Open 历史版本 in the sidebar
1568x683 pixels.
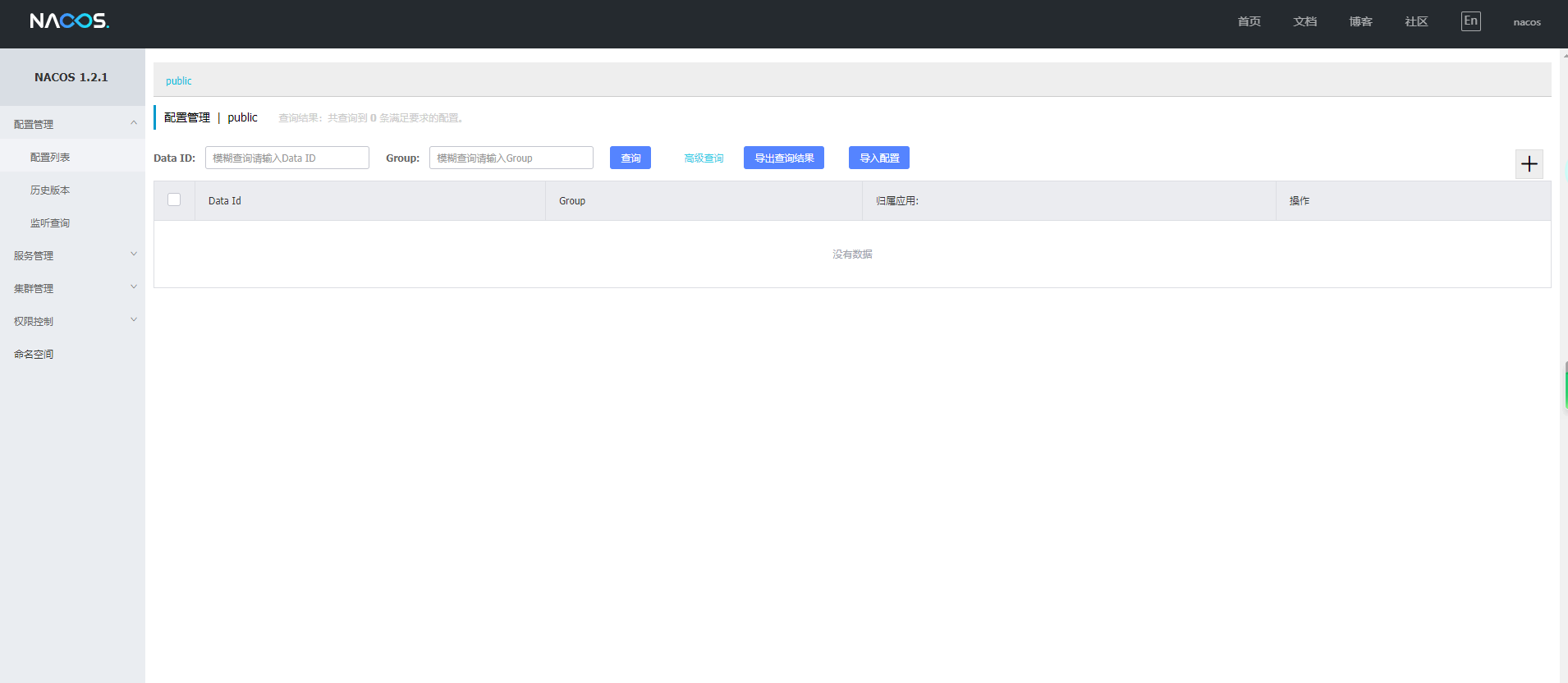click(72, 190)
